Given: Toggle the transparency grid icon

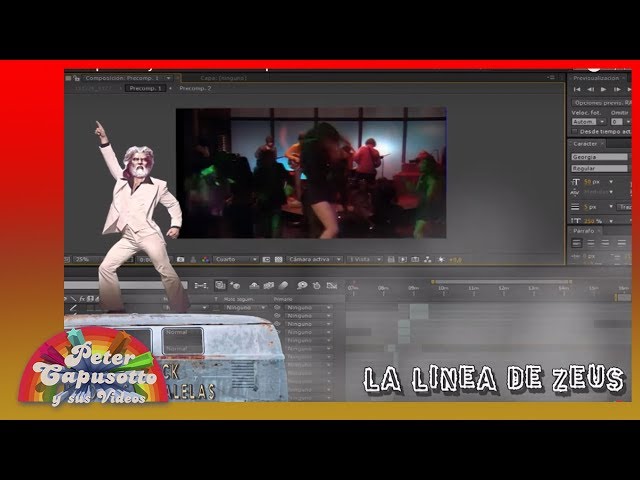Looking at the screenshot, I should (279, 260).
